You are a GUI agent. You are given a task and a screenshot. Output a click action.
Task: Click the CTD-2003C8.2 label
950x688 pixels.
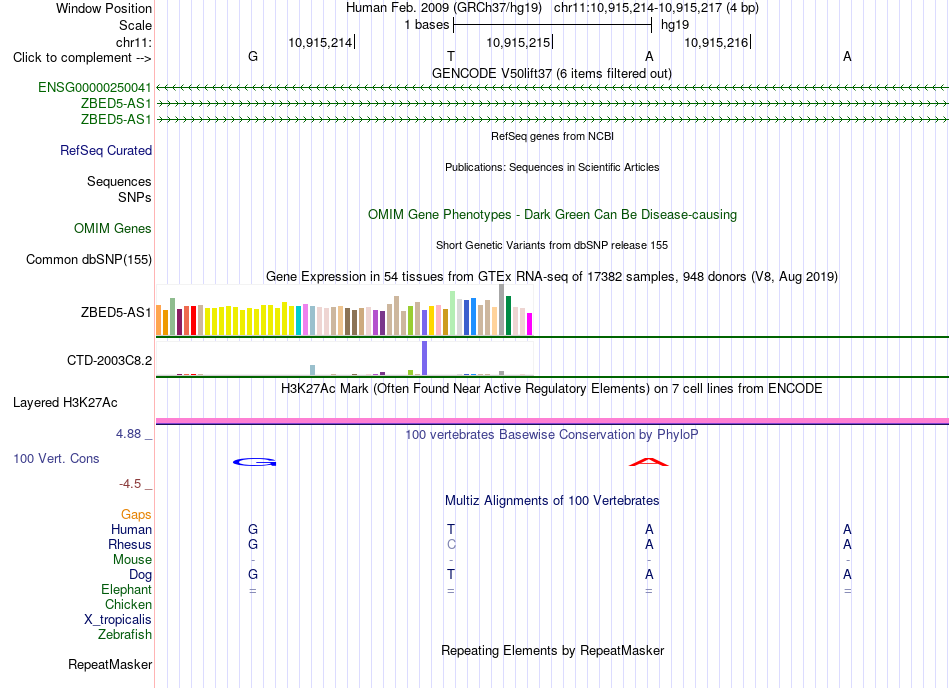110,360
